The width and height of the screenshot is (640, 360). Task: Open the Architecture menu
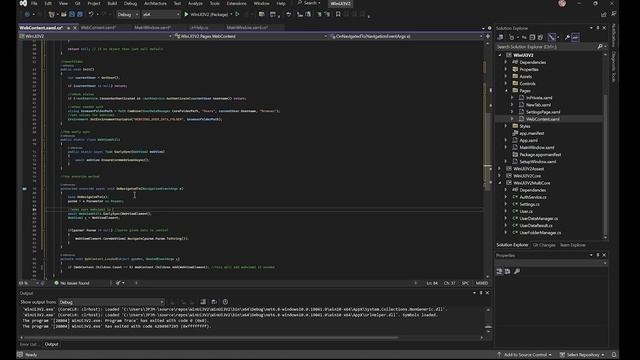(x=155, y=4)
